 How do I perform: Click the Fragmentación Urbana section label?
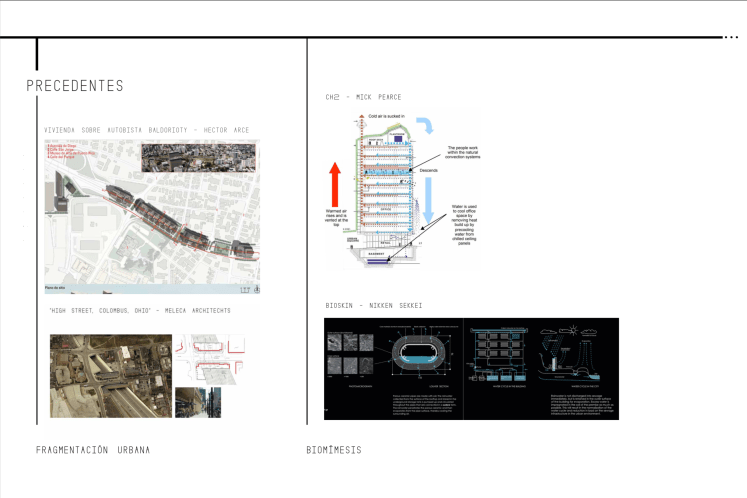pos(92,450)
